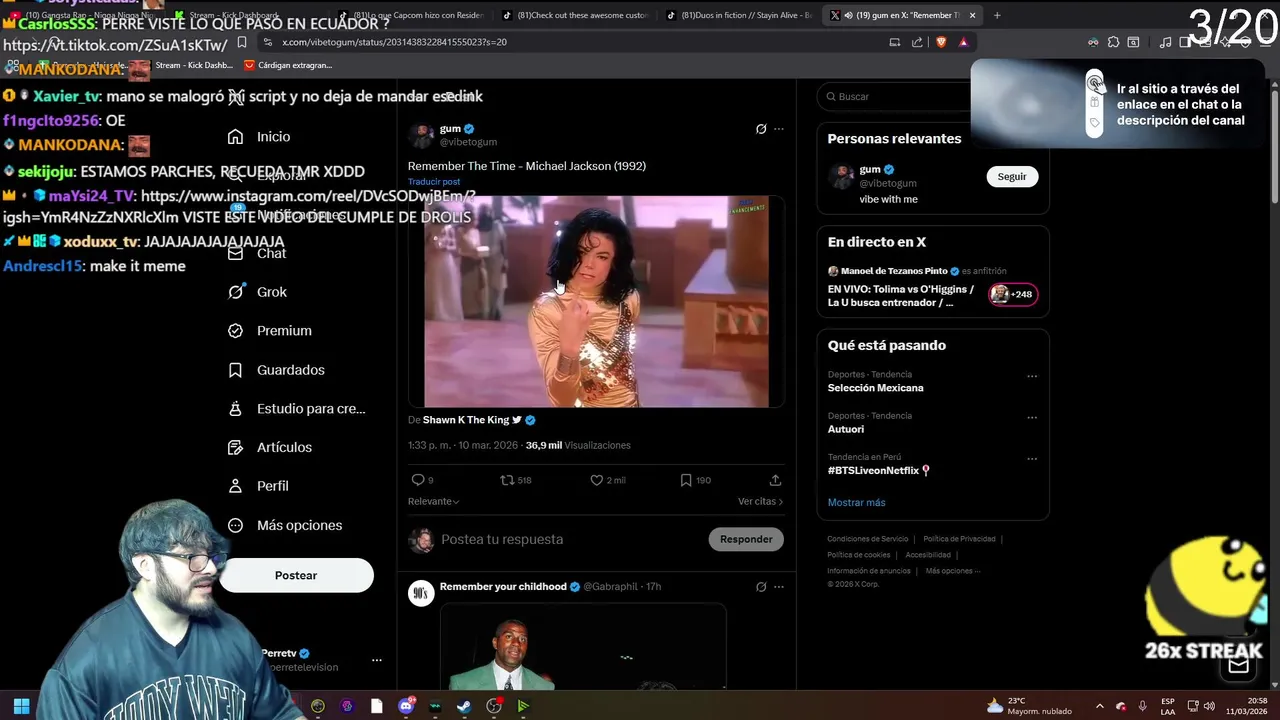Screen dimensions: 1280x720
Task: Expand footer Más opciones menu
Action: point(952,571)
